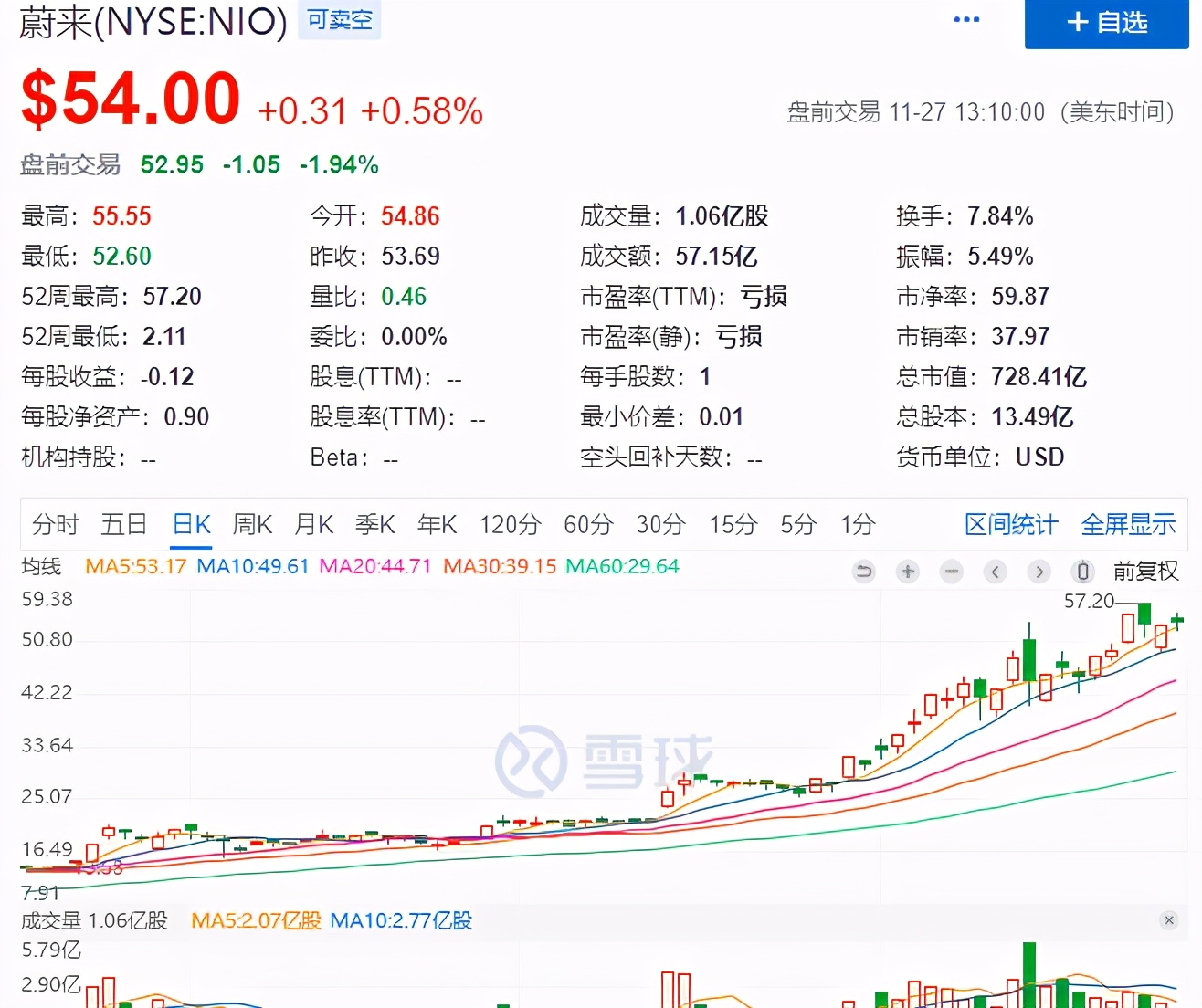Click MA30:39.15 indicator label
The image size is (1202, 1008).
tap(500, 566)
